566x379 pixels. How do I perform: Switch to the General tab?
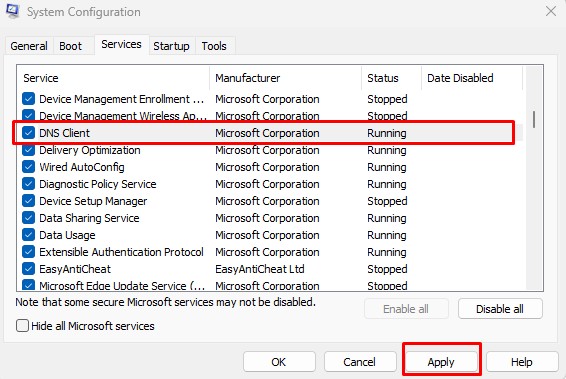click(x=29, y=46)
